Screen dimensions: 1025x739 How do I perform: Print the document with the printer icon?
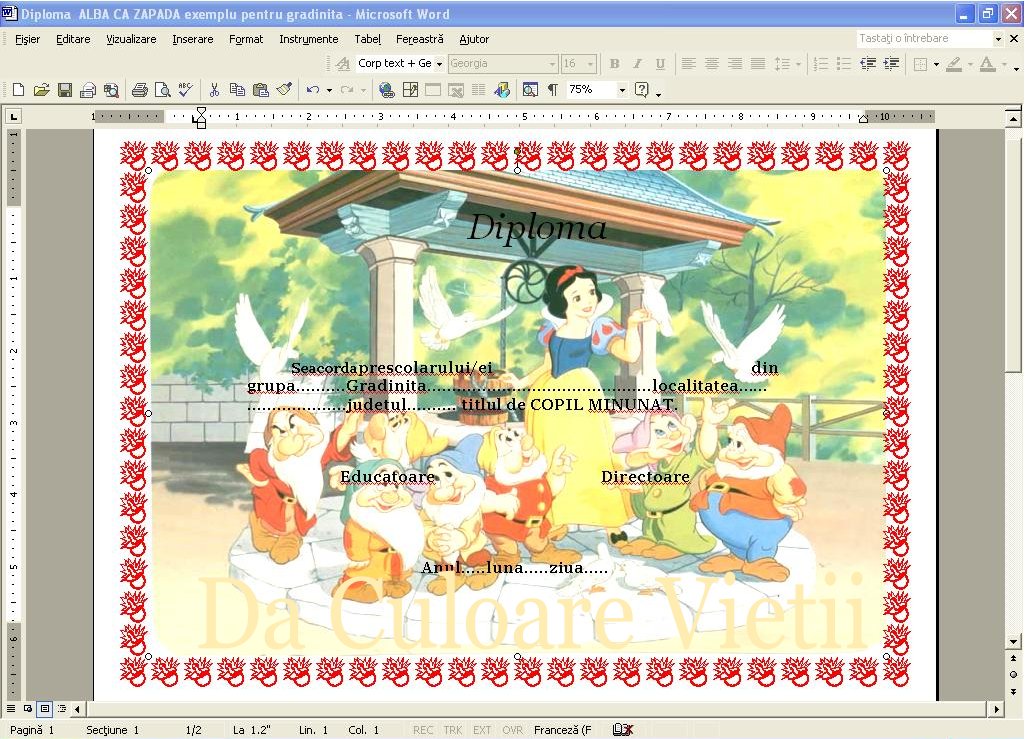139,90
